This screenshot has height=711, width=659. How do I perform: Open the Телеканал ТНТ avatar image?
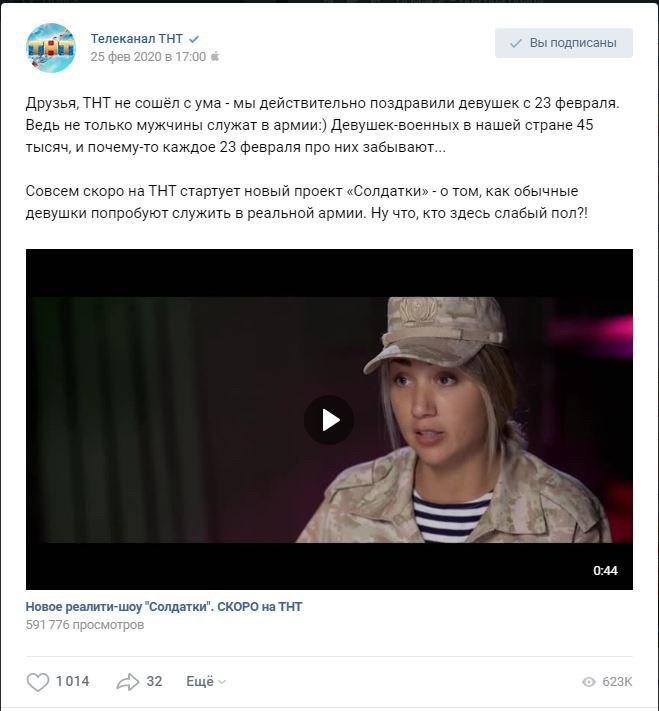pos(51,48)
